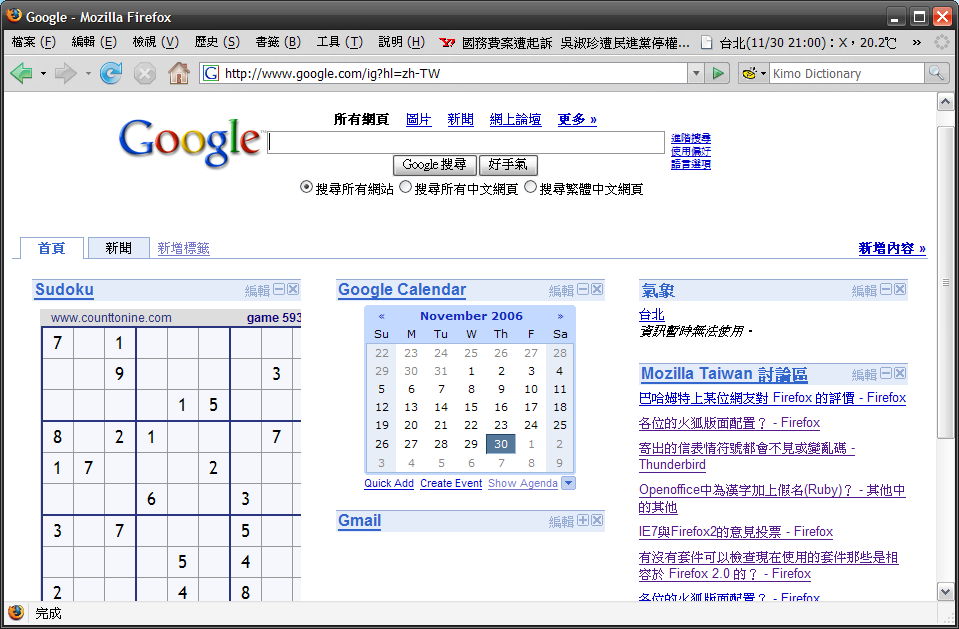Click the search magnifier in Kimo Dictionary box
This screenshot has width=959, height=629.
936,73
